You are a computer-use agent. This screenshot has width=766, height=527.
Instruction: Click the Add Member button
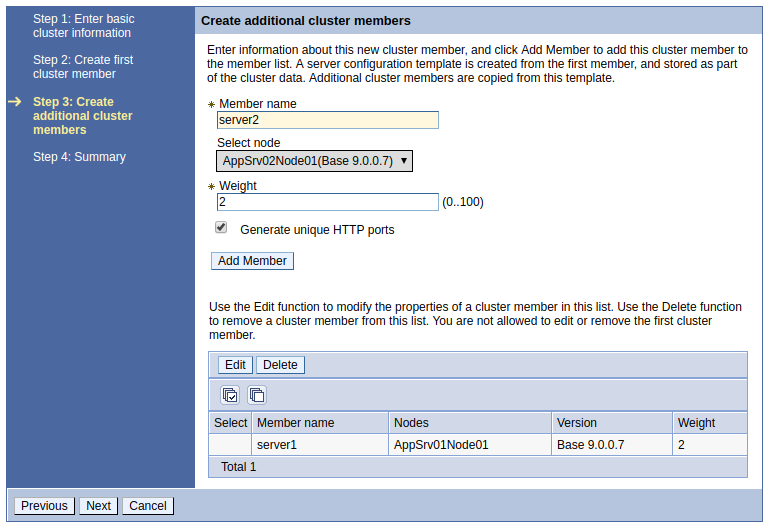tap(252, 261)
